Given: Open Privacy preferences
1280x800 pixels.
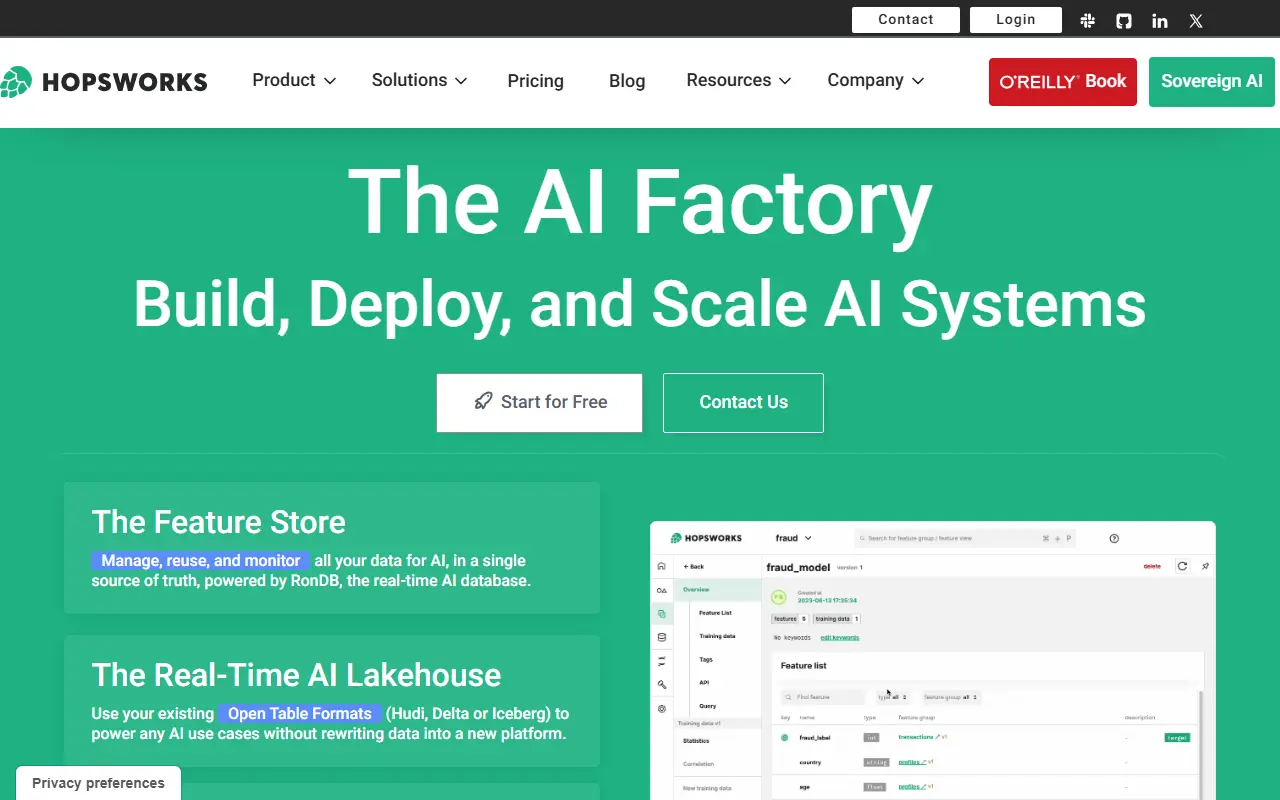Looking at the screenshot, I should pos(98,783).
